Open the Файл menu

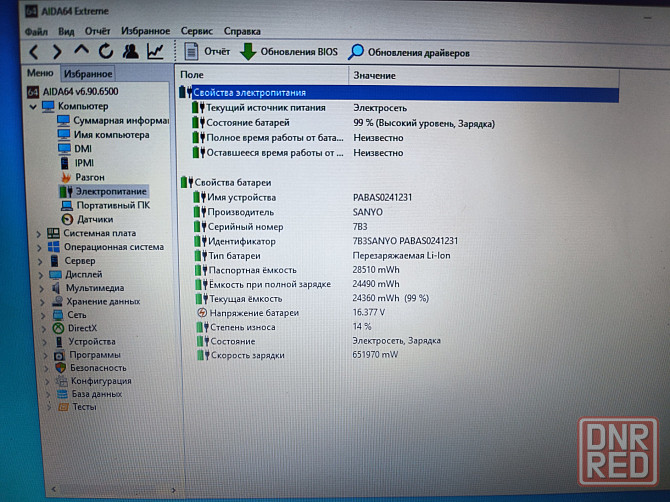click(36, 31)
